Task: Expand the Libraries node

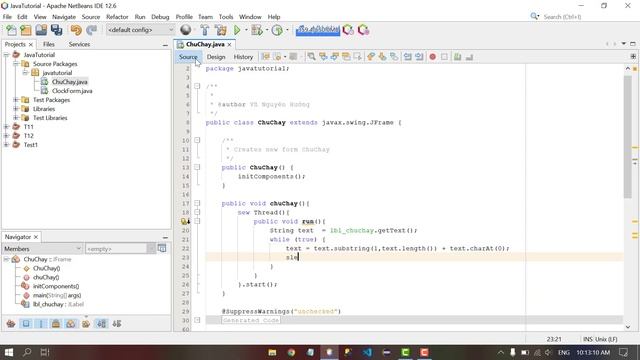Action: tap(16, 109)
